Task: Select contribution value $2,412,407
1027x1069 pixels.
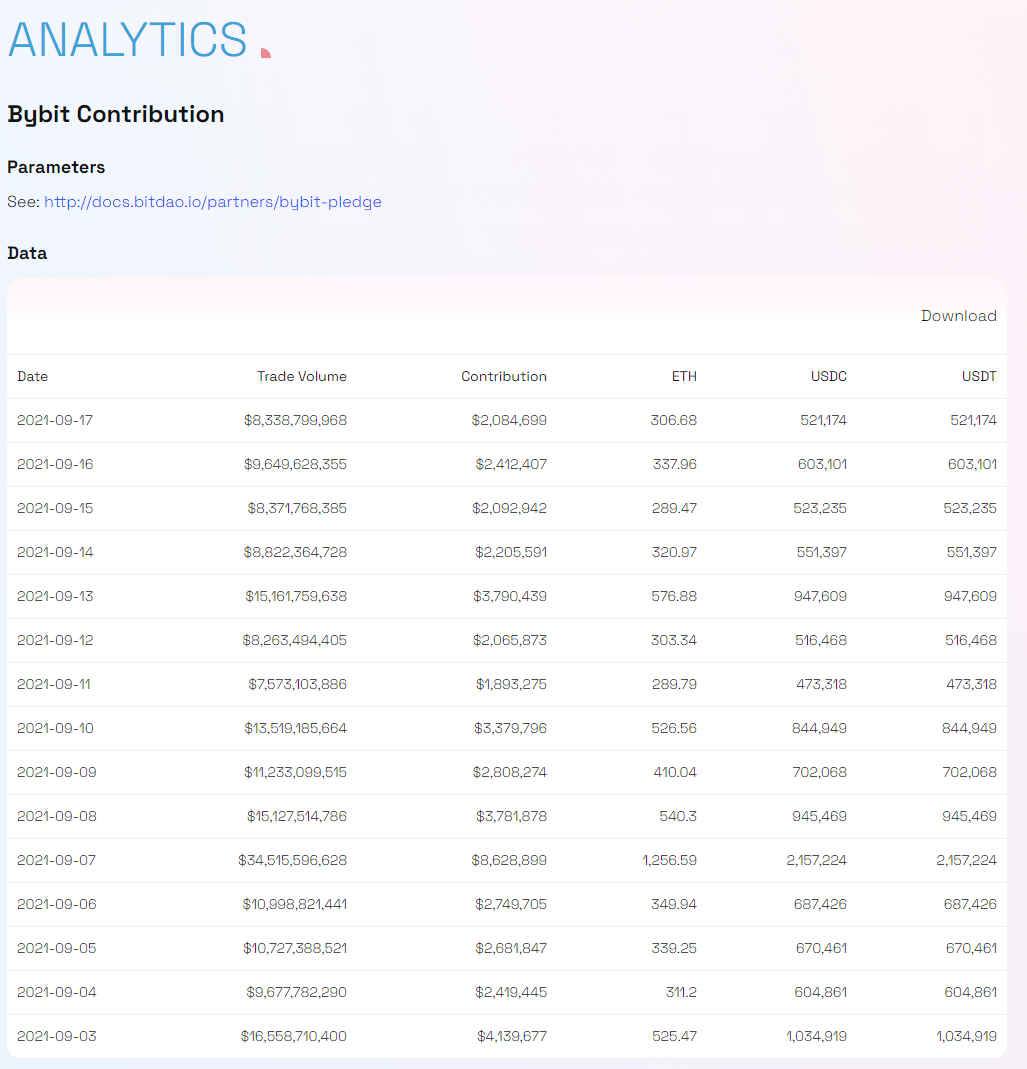Action: click(511, 464)
